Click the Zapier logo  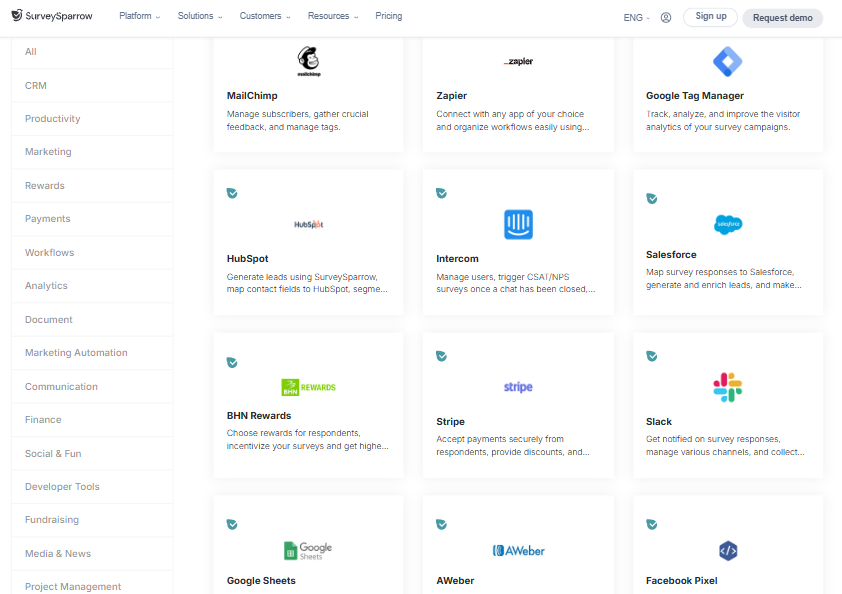518,61
